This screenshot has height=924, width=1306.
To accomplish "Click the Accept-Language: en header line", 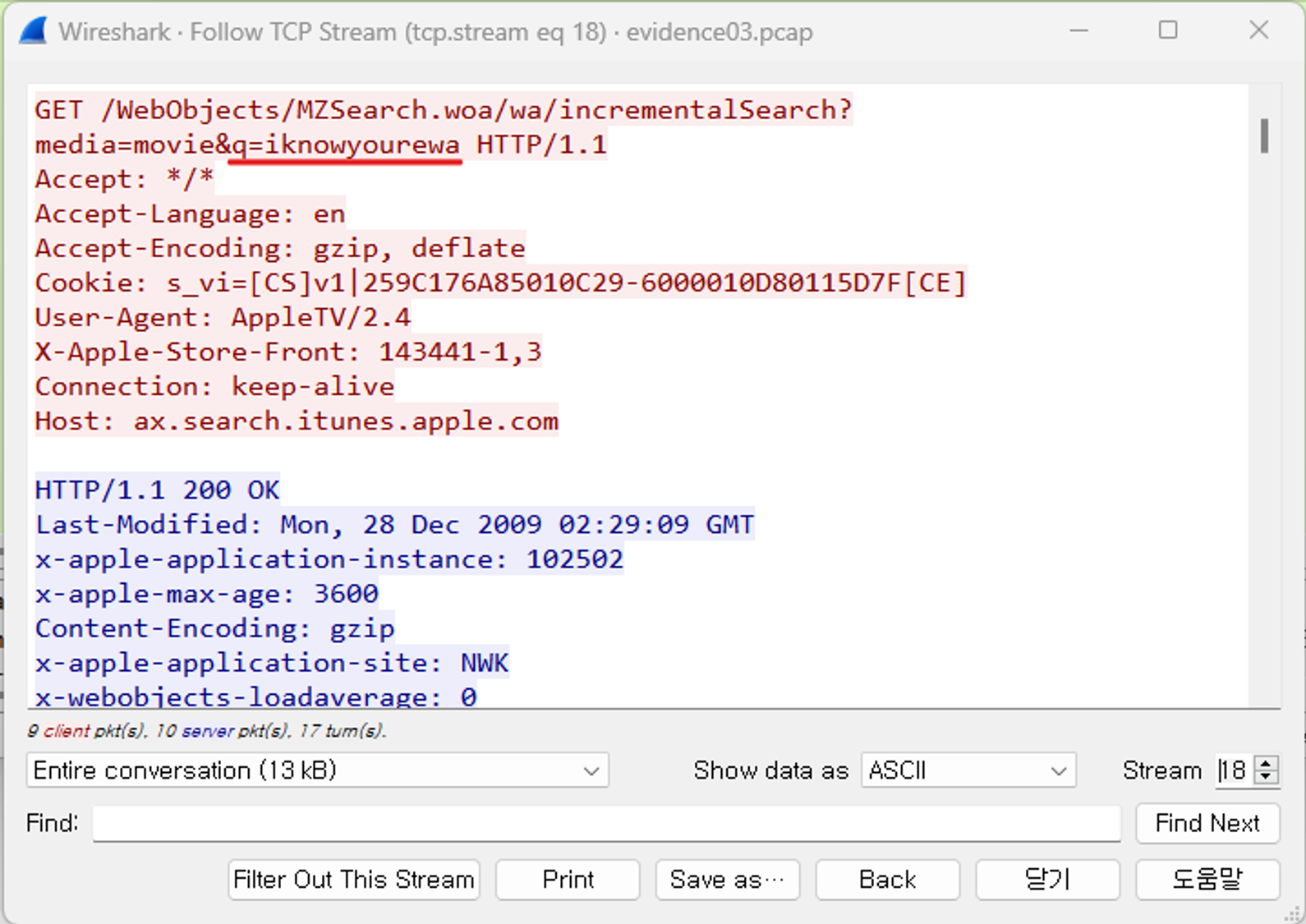I will pyautogui.click(x=190, y=214).
